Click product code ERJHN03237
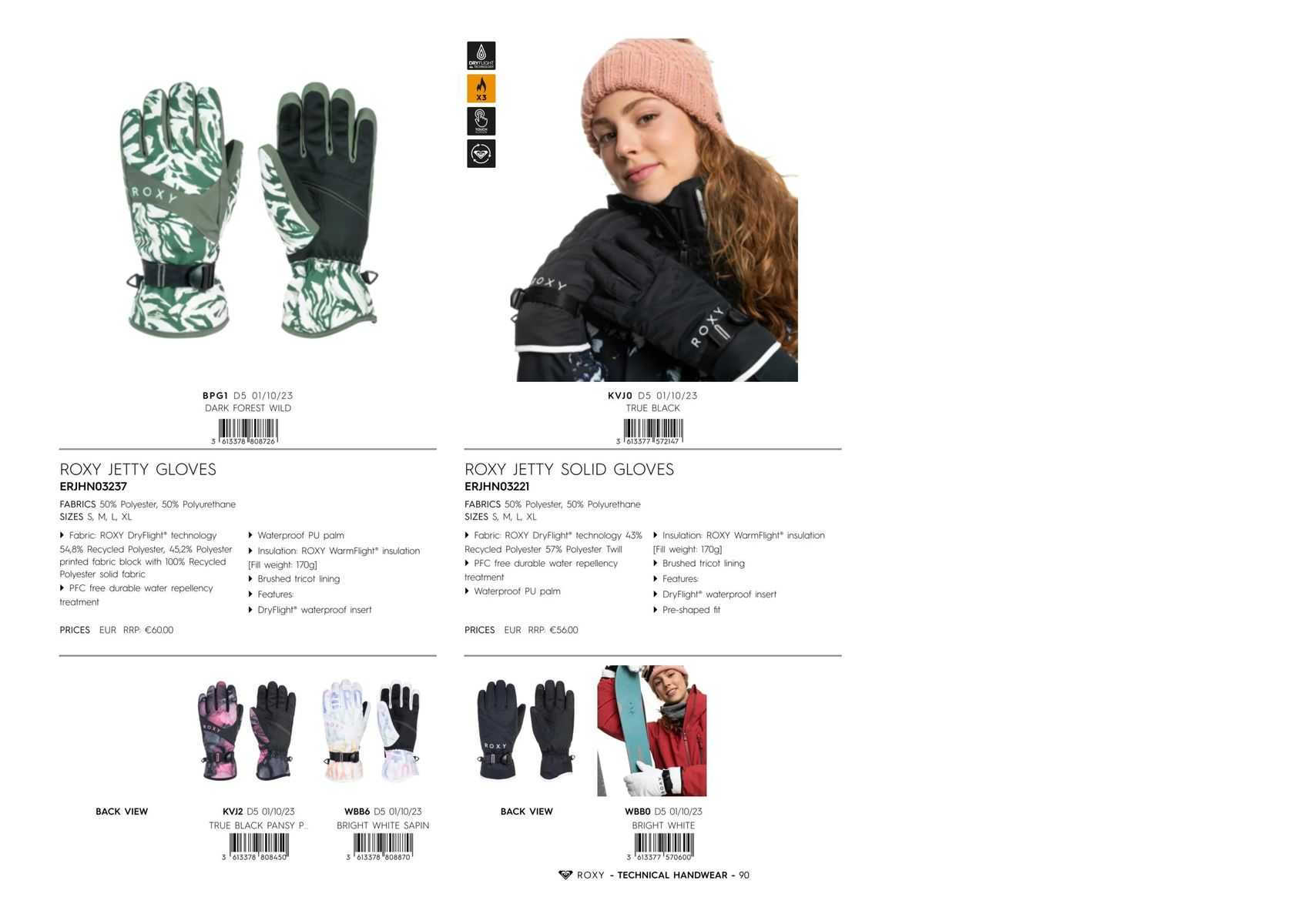The height and width of the screenshot is (924, 1308). click(x=93, y=487)
